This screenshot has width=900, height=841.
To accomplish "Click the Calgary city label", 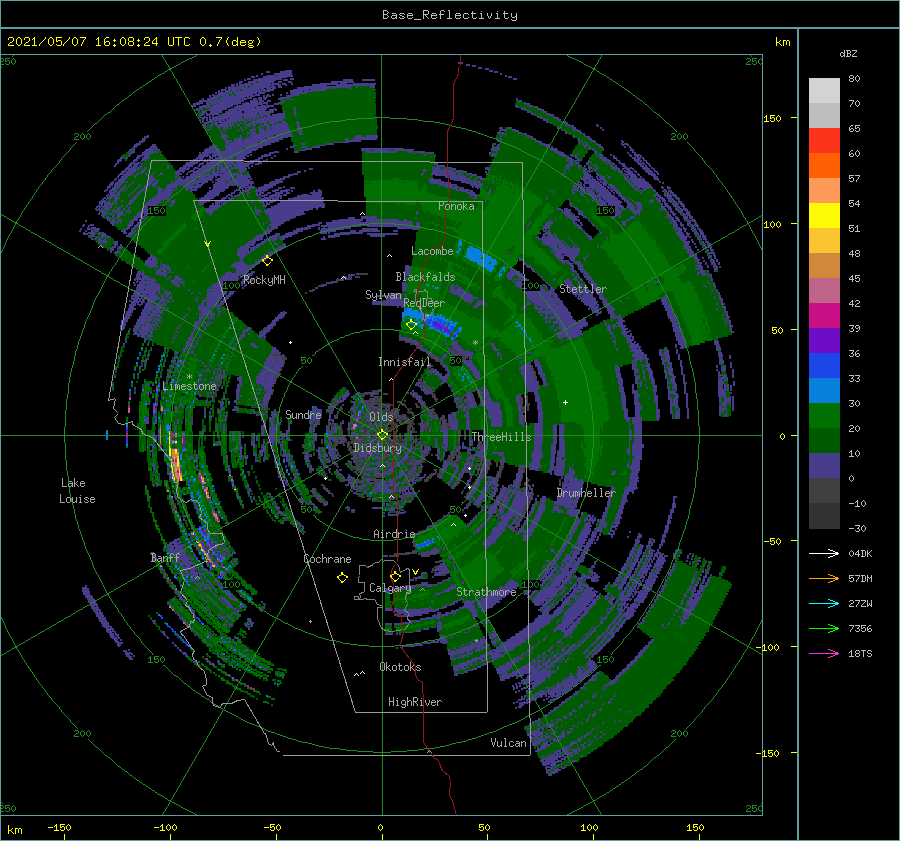I will [x=390, y=588].
